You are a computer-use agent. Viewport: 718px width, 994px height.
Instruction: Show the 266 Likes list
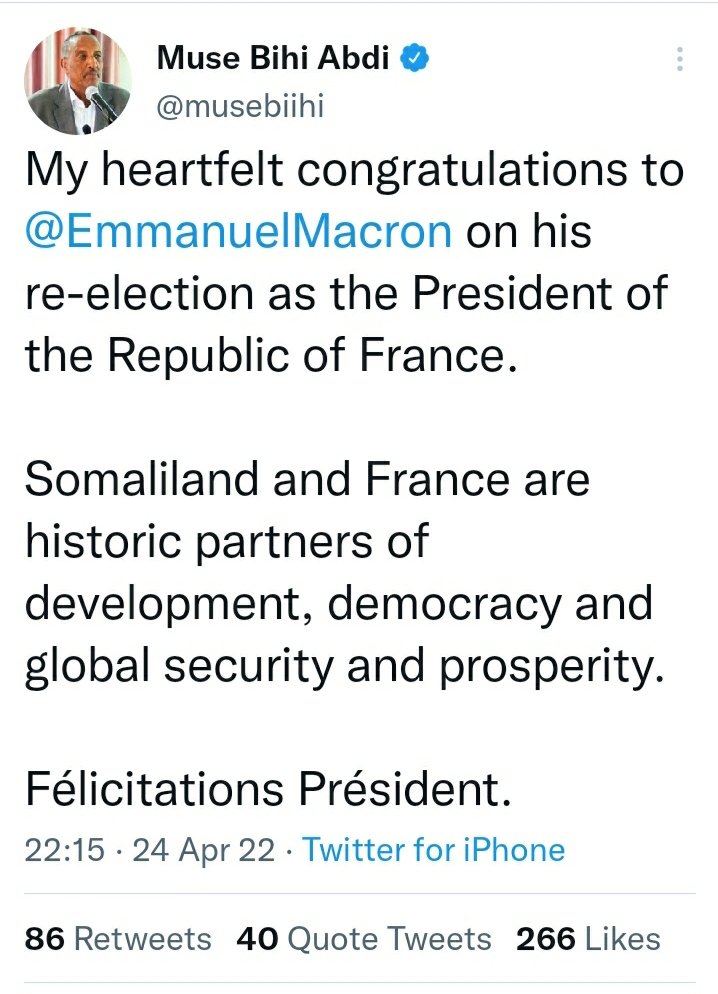588,939
